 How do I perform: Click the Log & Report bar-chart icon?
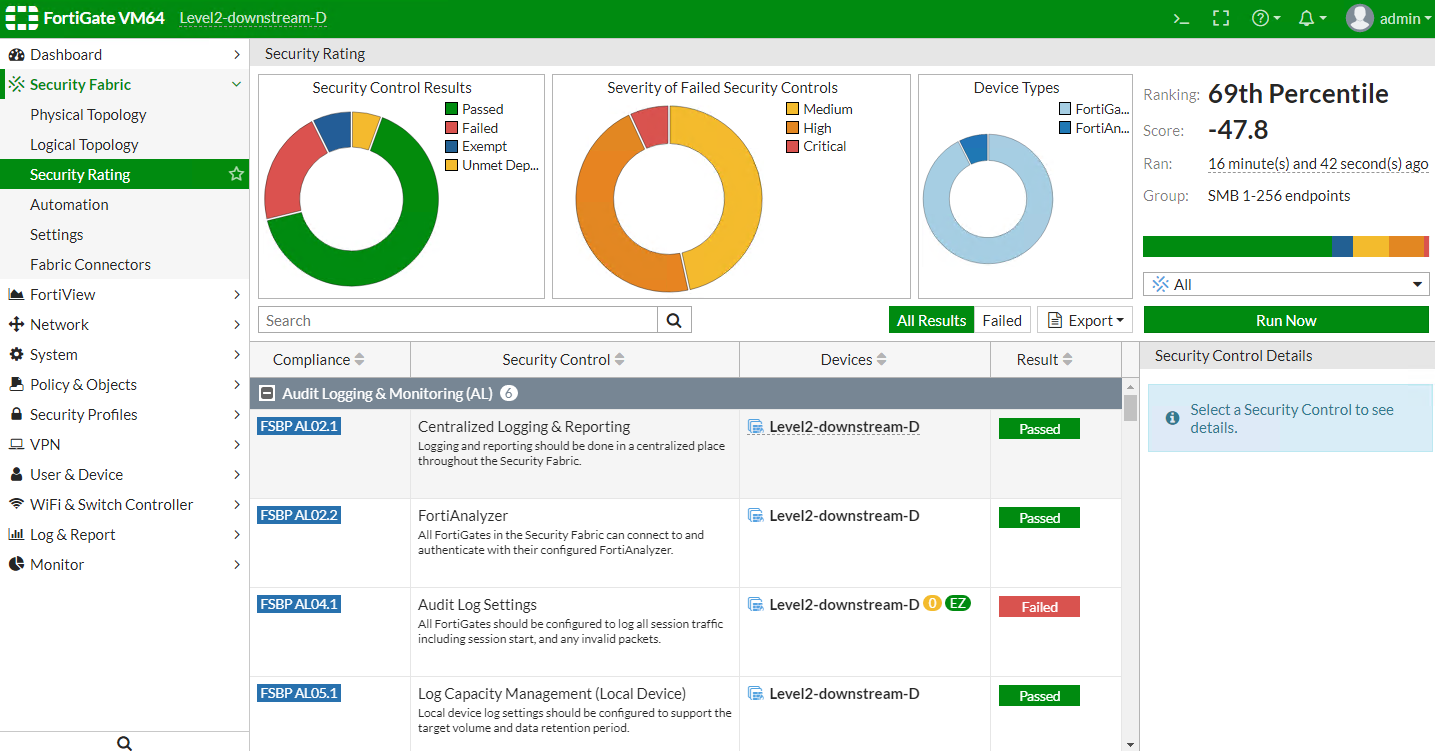tap(16, 535)
